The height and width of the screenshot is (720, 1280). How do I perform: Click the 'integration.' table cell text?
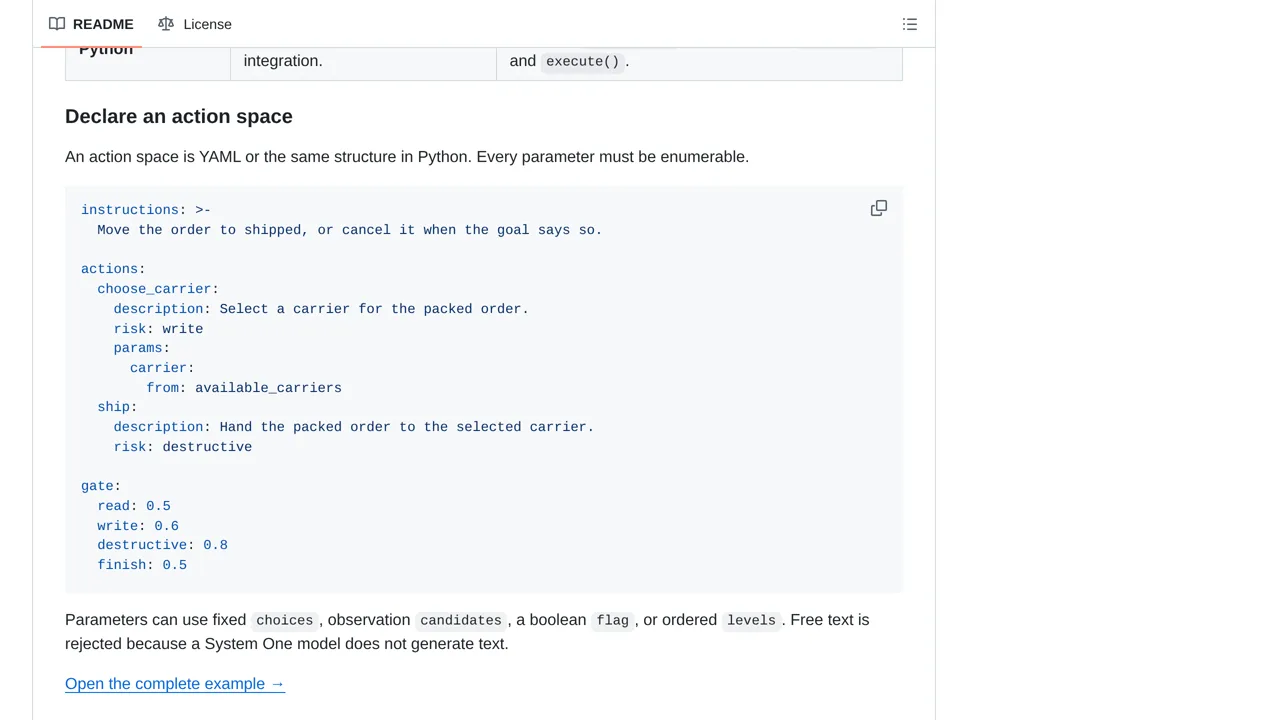coord(283,60)
